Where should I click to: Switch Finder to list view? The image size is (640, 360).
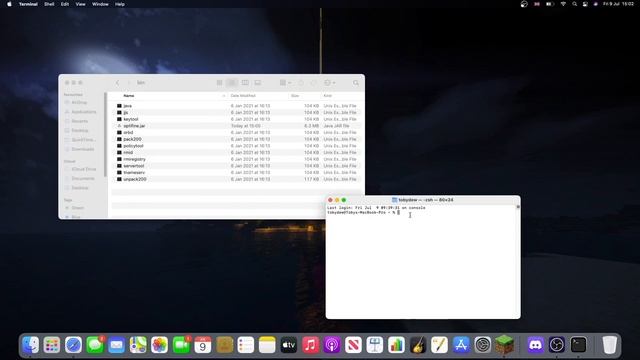tap(232, 83)
